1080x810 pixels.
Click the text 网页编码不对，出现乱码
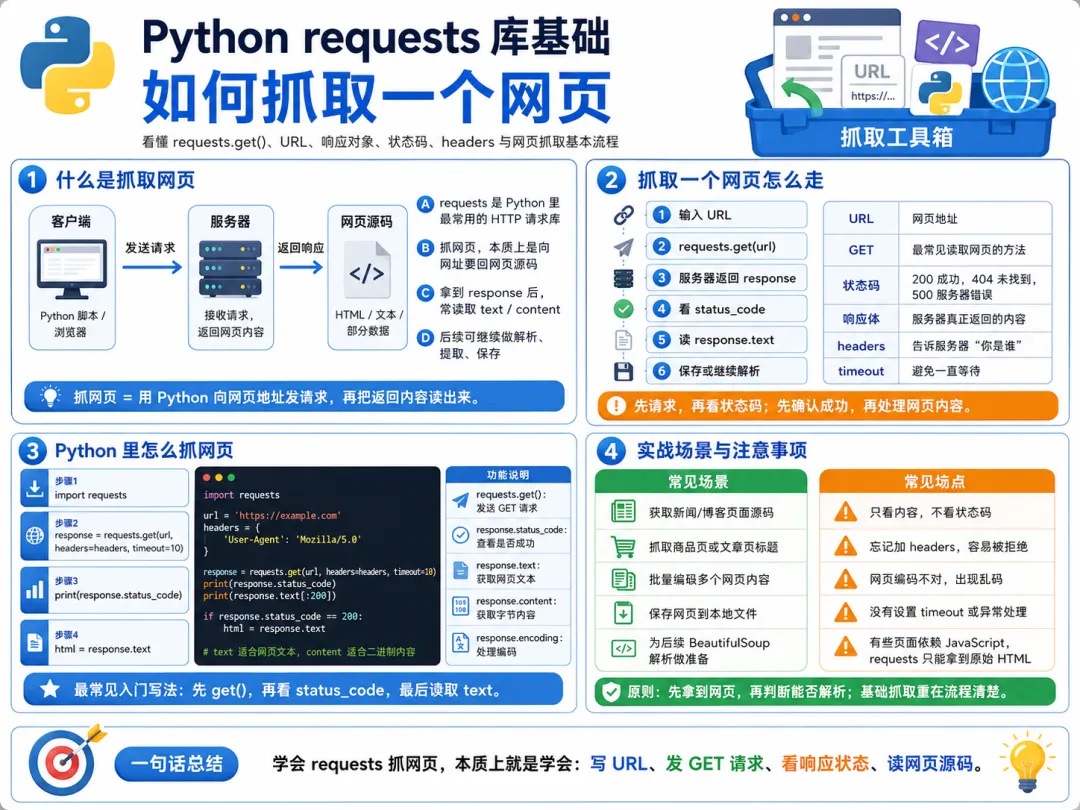[935, 579]
